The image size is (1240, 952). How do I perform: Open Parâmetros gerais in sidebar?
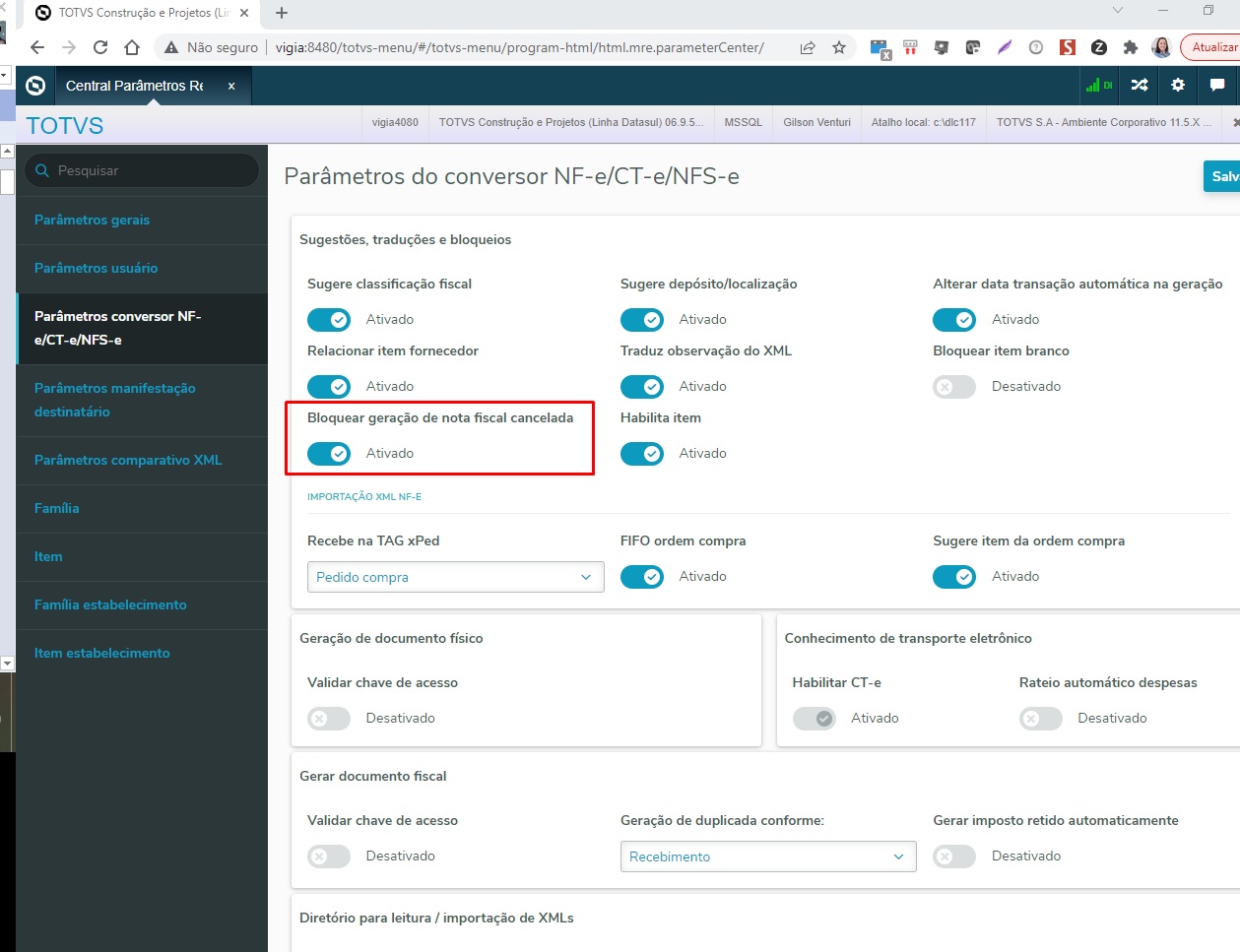coord(142,221)
